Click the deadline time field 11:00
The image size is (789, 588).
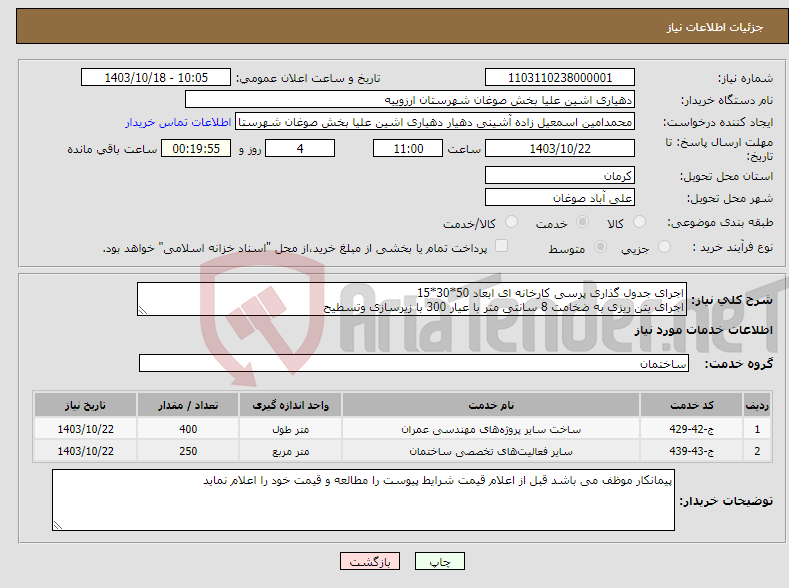tap(408, 148)
